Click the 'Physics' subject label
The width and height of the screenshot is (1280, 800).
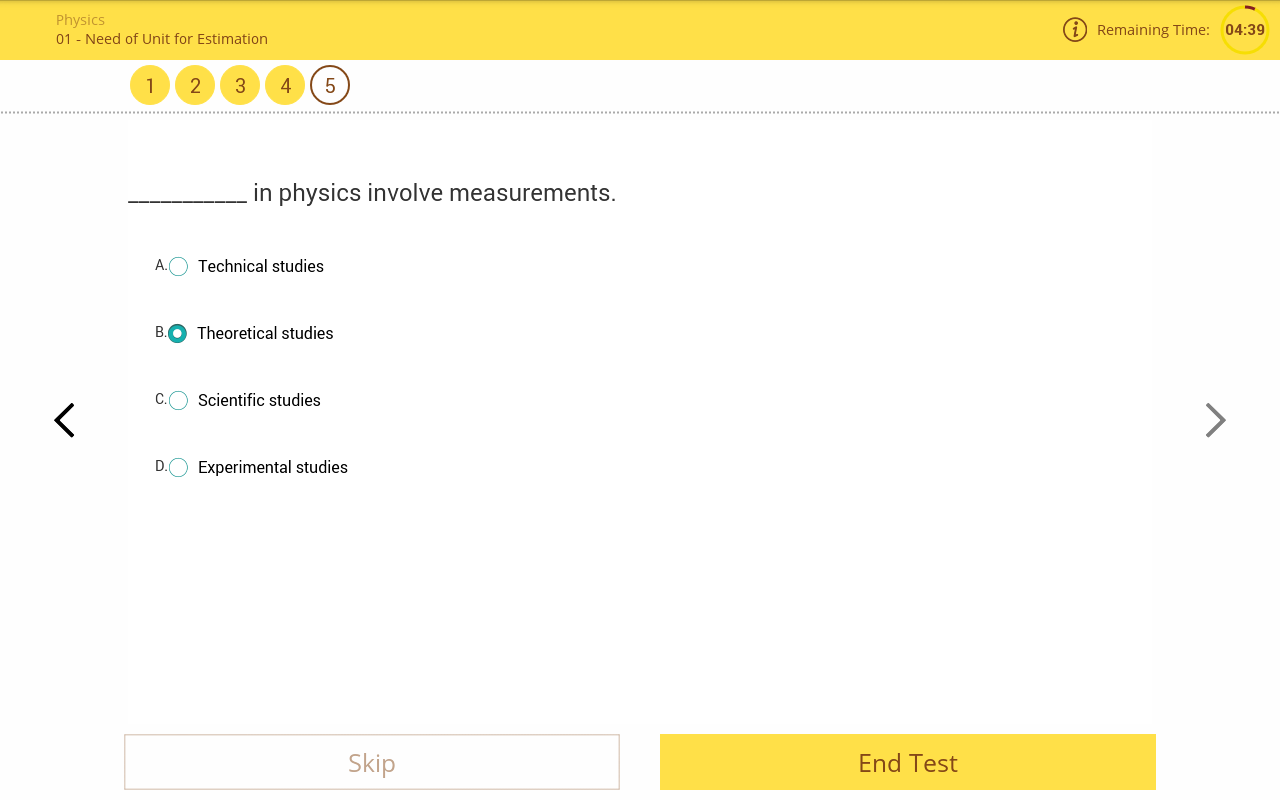click(x=80, y=20)
